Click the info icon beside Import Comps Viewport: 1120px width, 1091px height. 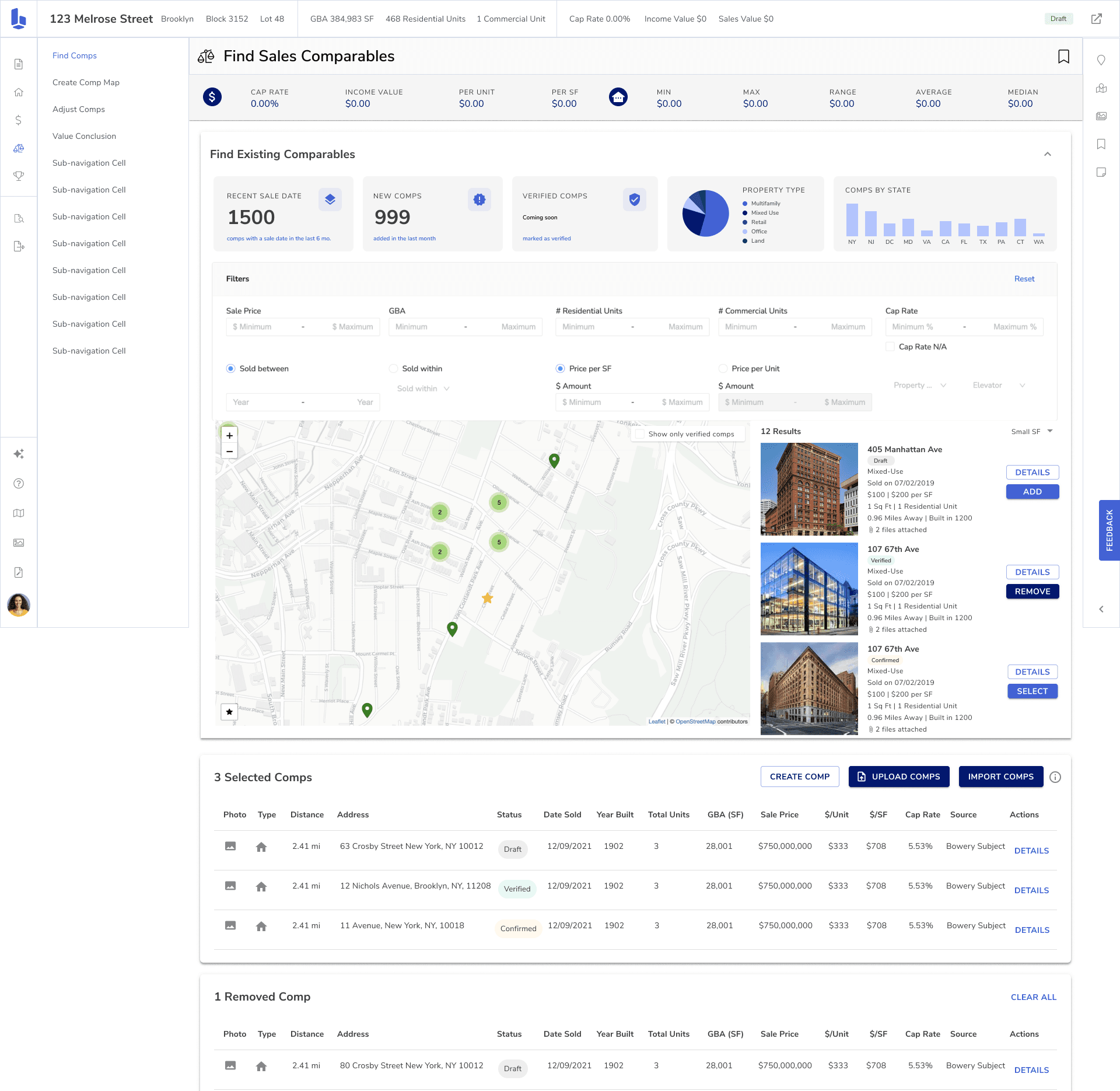pos(1055,777)
